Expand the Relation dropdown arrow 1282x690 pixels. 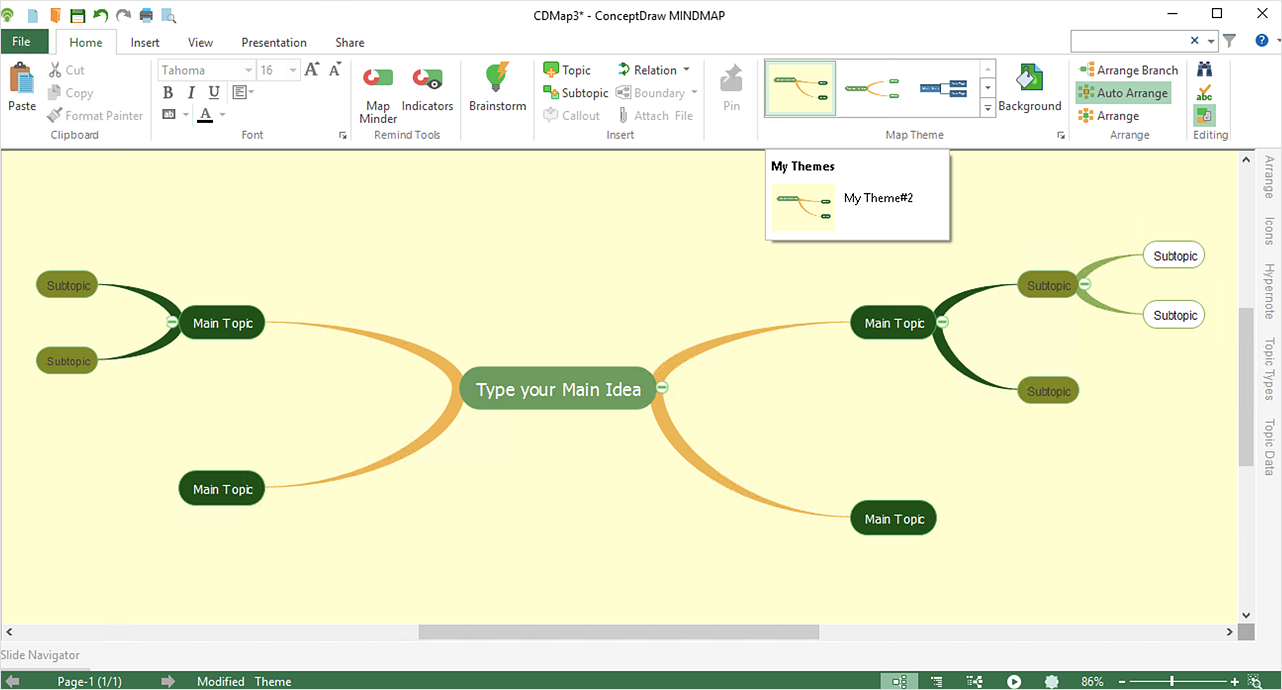point(686,70)
